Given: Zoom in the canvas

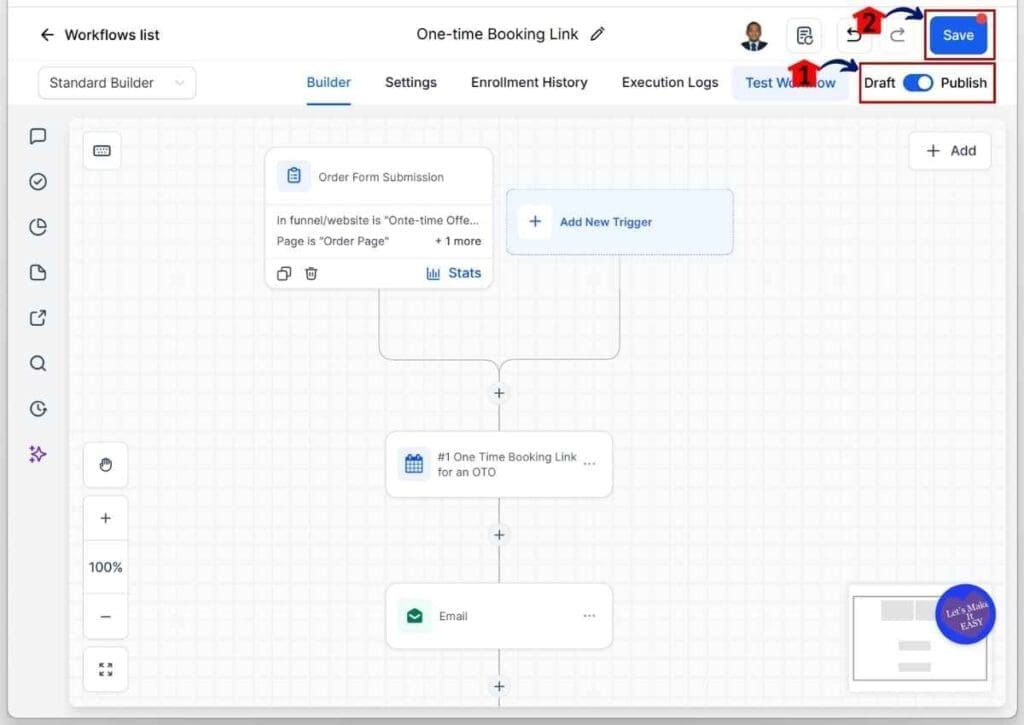Looking at the screenshot, I should 106,519.
